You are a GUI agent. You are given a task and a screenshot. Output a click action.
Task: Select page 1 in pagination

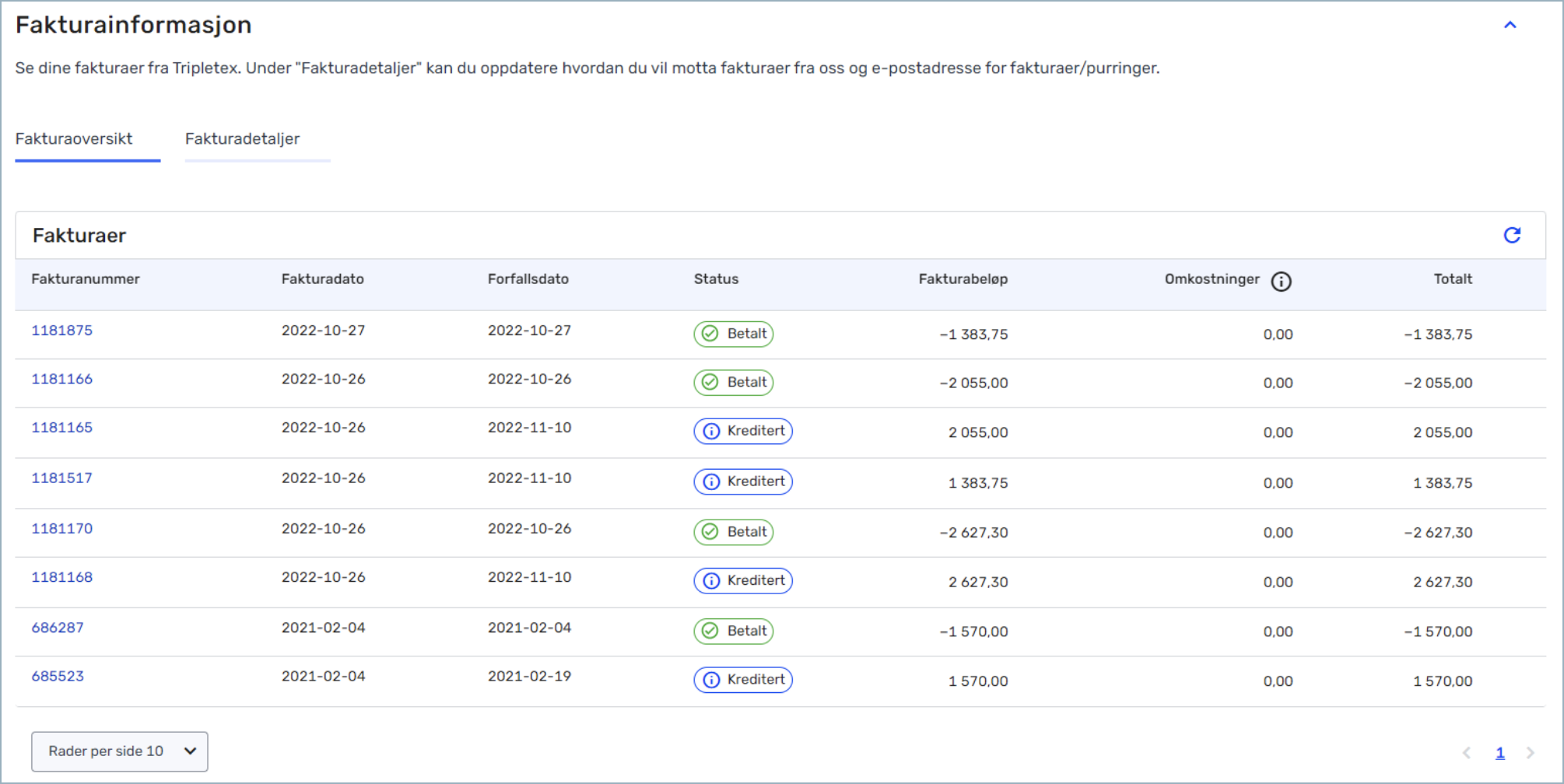(1499, 753)
